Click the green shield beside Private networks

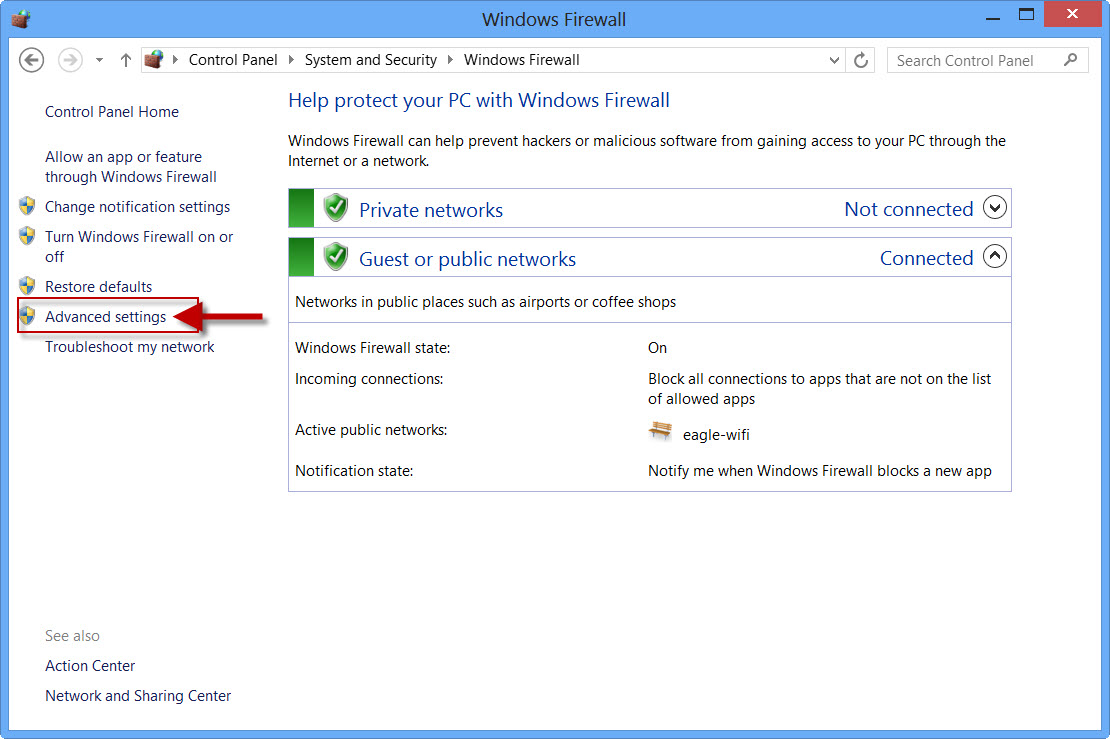[336, 208]
